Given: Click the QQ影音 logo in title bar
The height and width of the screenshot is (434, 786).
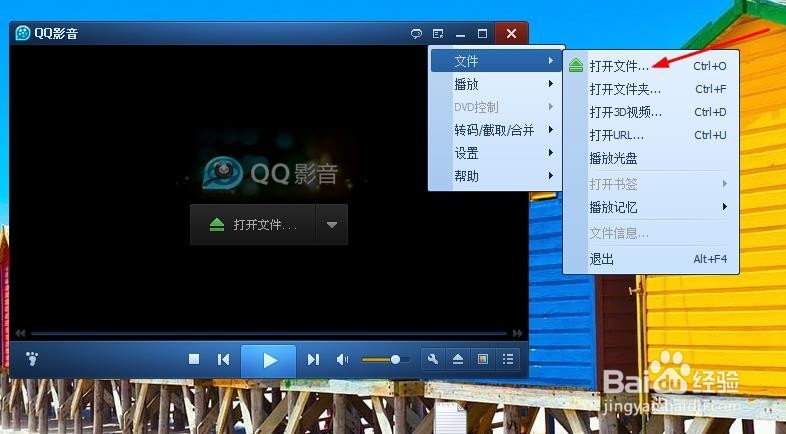Looking at the screenshot, I should pos(23,33).
